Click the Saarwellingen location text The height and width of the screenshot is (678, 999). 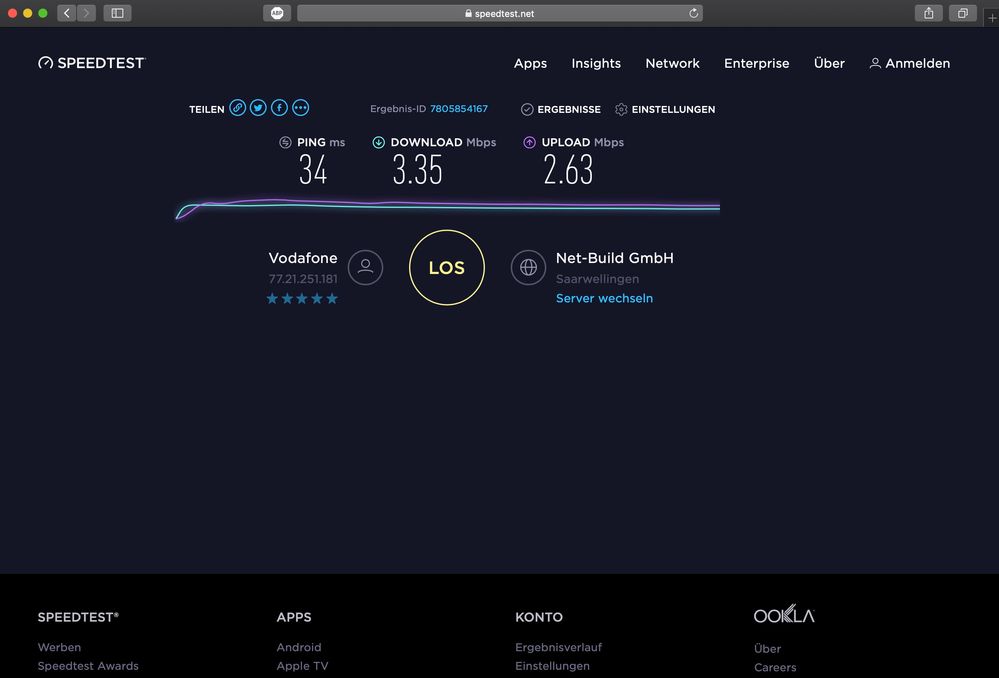(597, 278)
